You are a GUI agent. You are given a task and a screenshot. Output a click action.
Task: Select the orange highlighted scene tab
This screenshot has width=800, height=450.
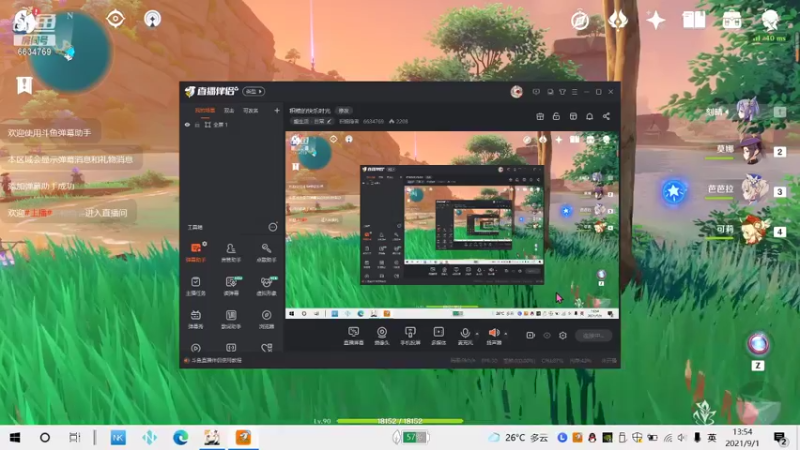click(x=205, y=111)
